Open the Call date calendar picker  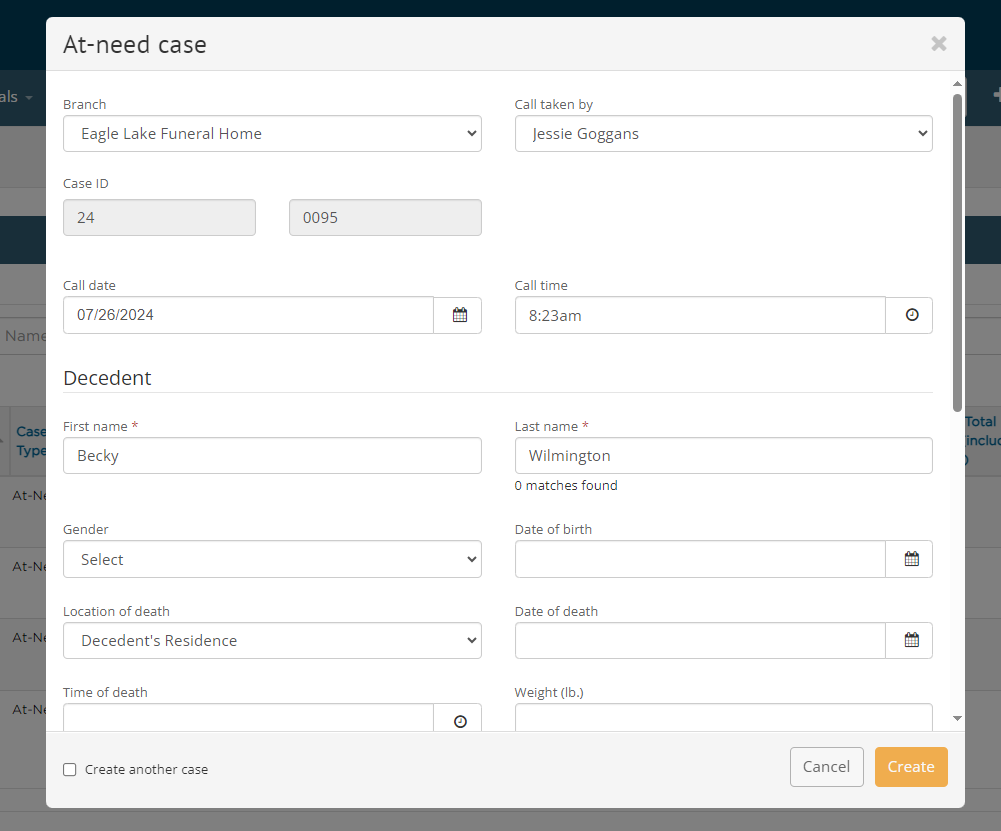tap(458, 315)
